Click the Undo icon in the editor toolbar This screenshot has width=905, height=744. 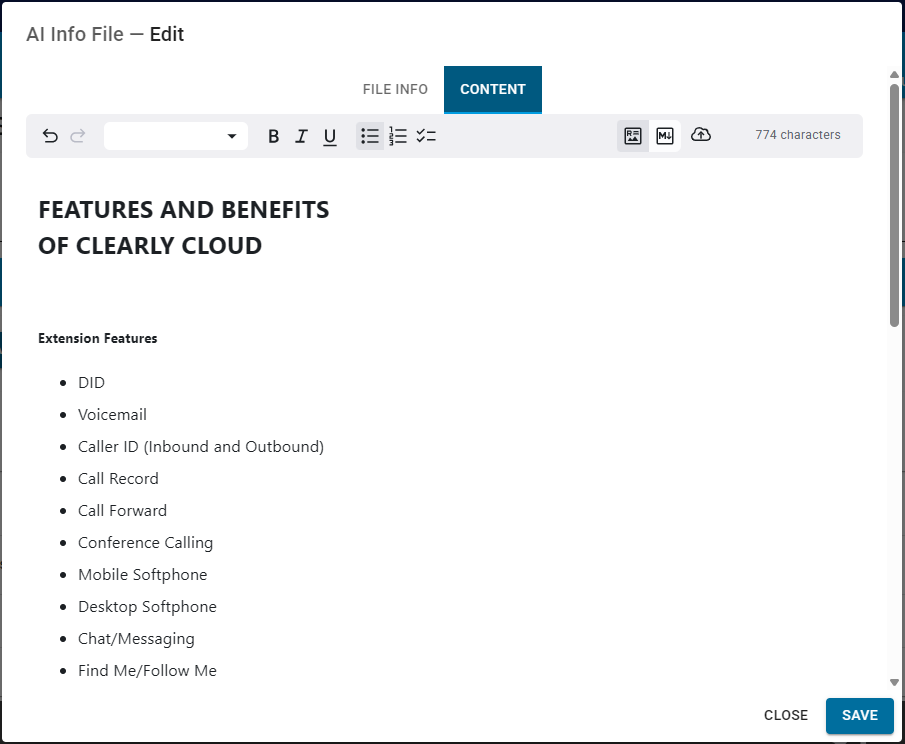pos(51,135)
